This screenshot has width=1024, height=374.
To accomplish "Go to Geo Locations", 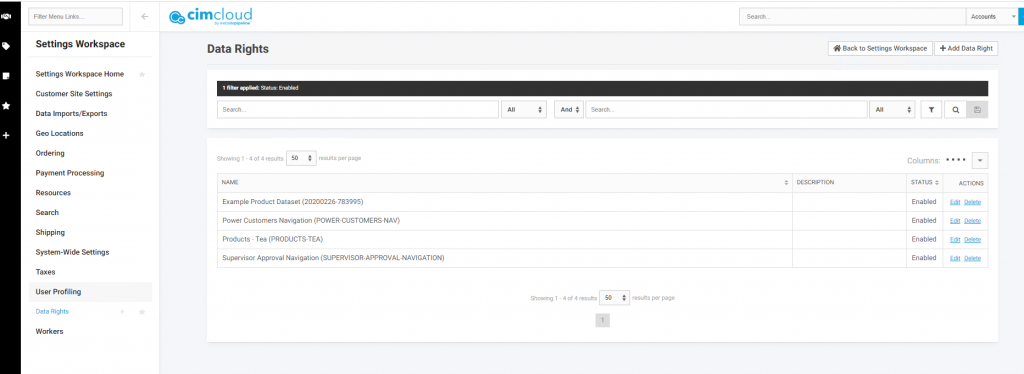I will 59,134.
